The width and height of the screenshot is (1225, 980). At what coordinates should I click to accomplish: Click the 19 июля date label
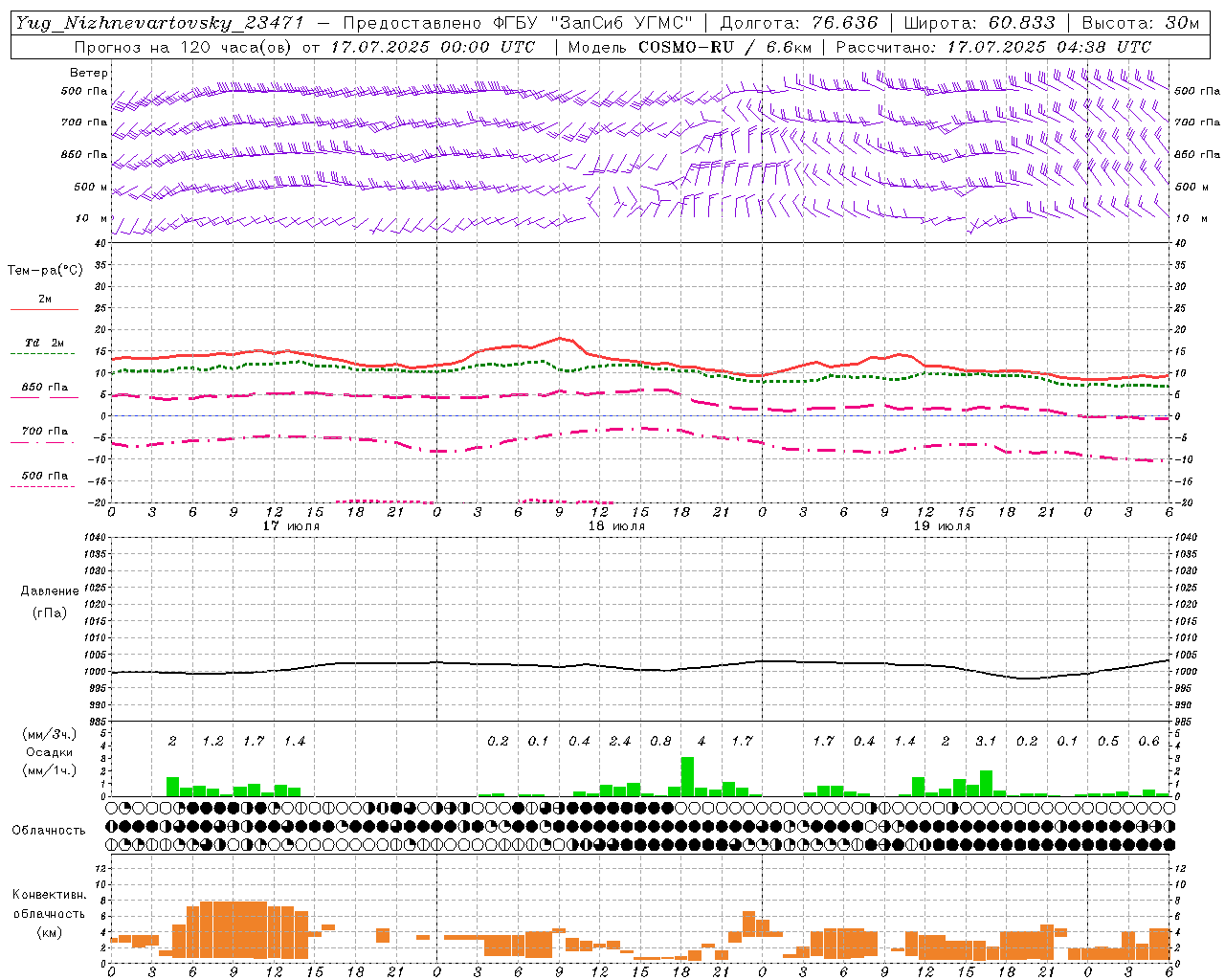click(x=942, y=526)
